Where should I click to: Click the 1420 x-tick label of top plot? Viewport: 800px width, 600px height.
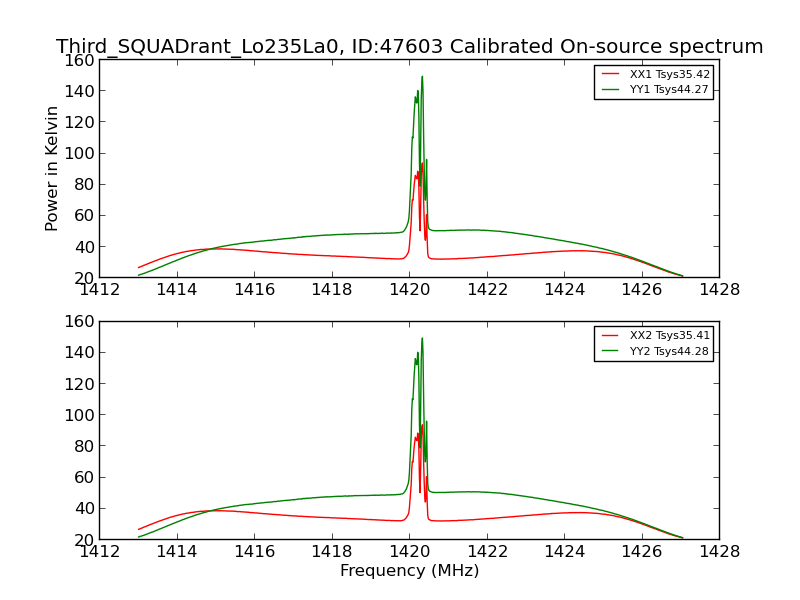coord(410,290)
